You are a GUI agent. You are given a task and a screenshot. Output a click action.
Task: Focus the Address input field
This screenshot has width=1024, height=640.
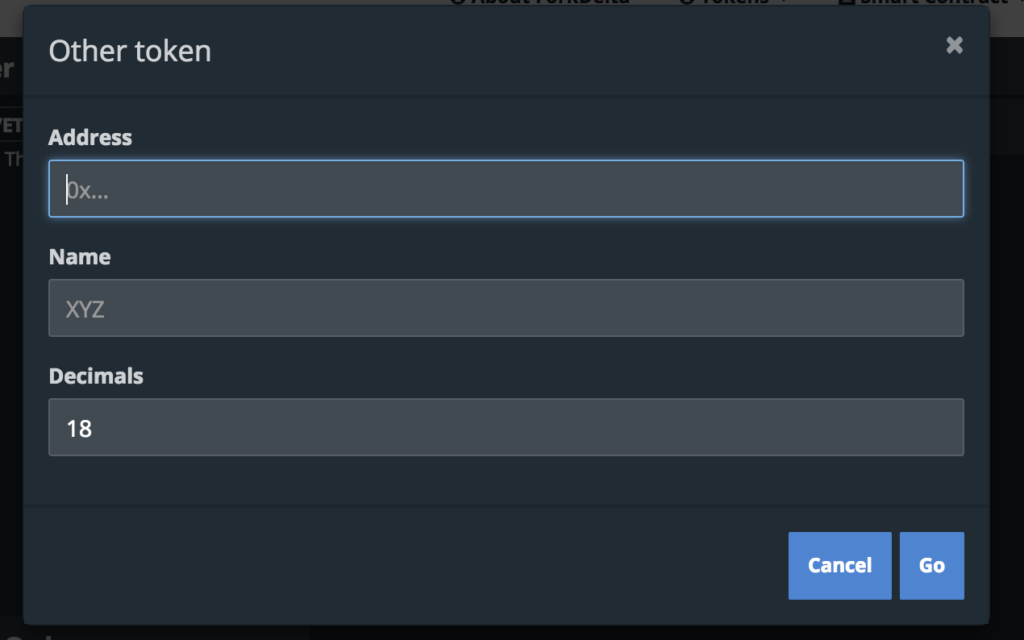tap(506, 189)
